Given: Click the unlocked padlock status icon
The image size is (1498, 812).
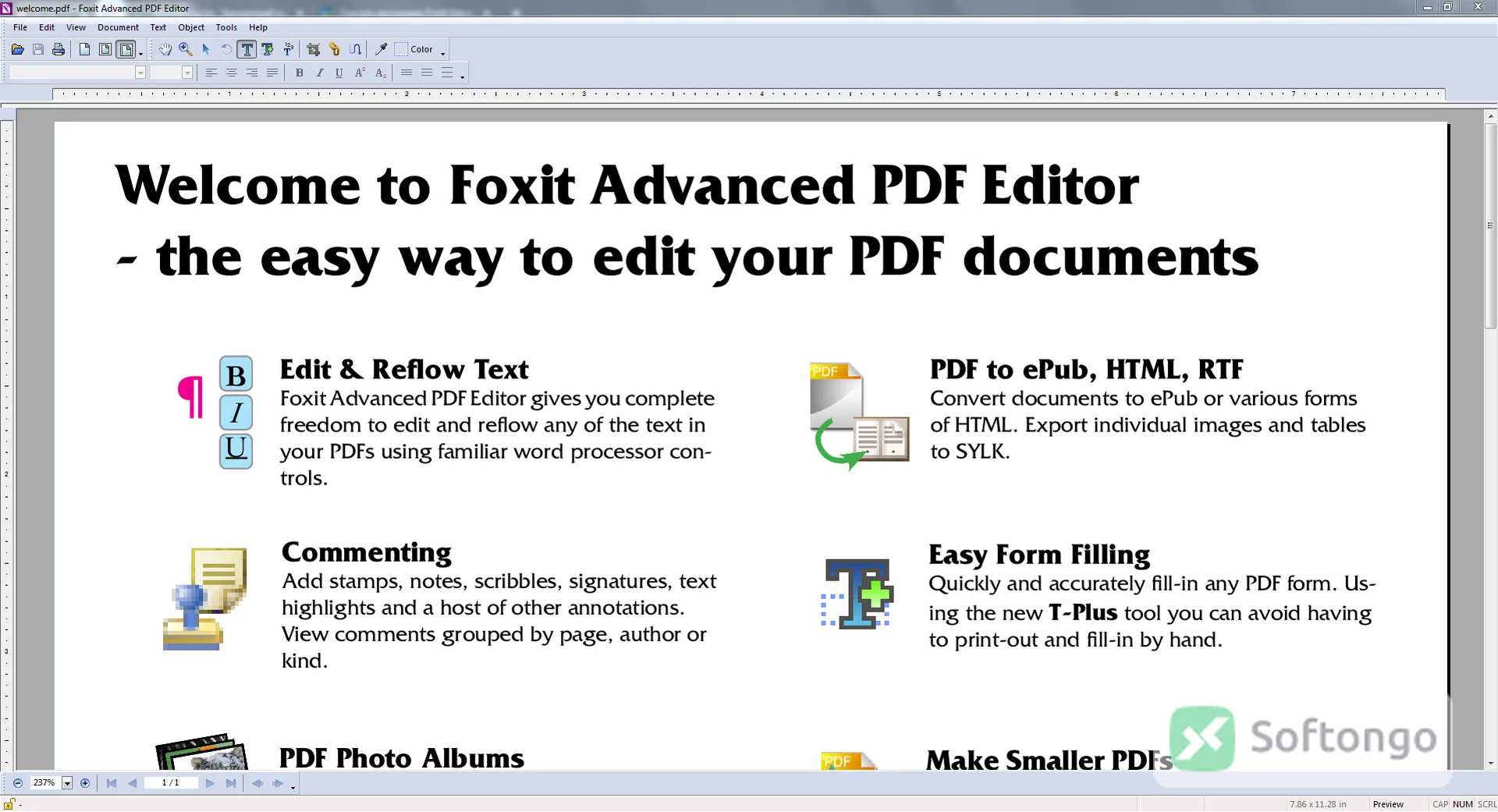Looking at the screenshot, I should point(9,804).
